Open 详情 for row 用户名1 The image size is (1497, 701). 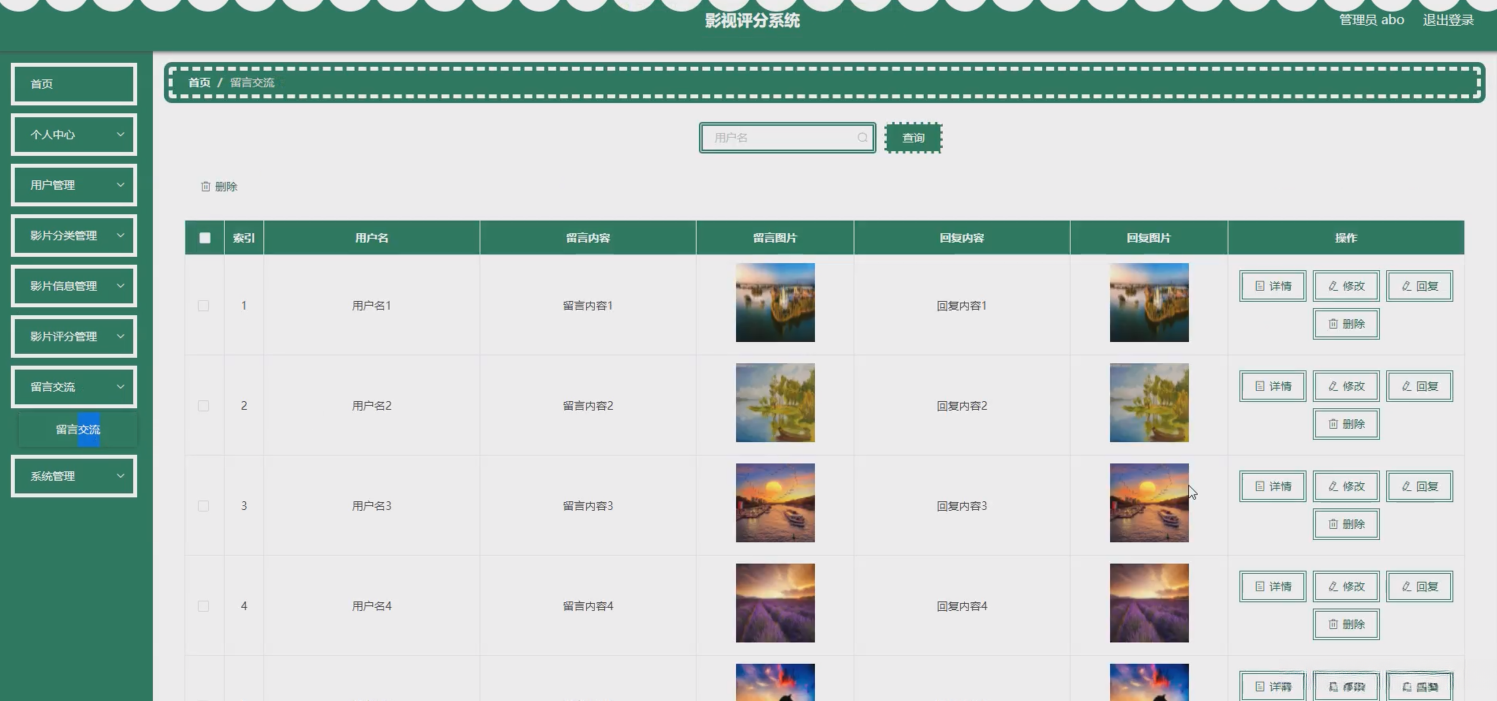1273,286
